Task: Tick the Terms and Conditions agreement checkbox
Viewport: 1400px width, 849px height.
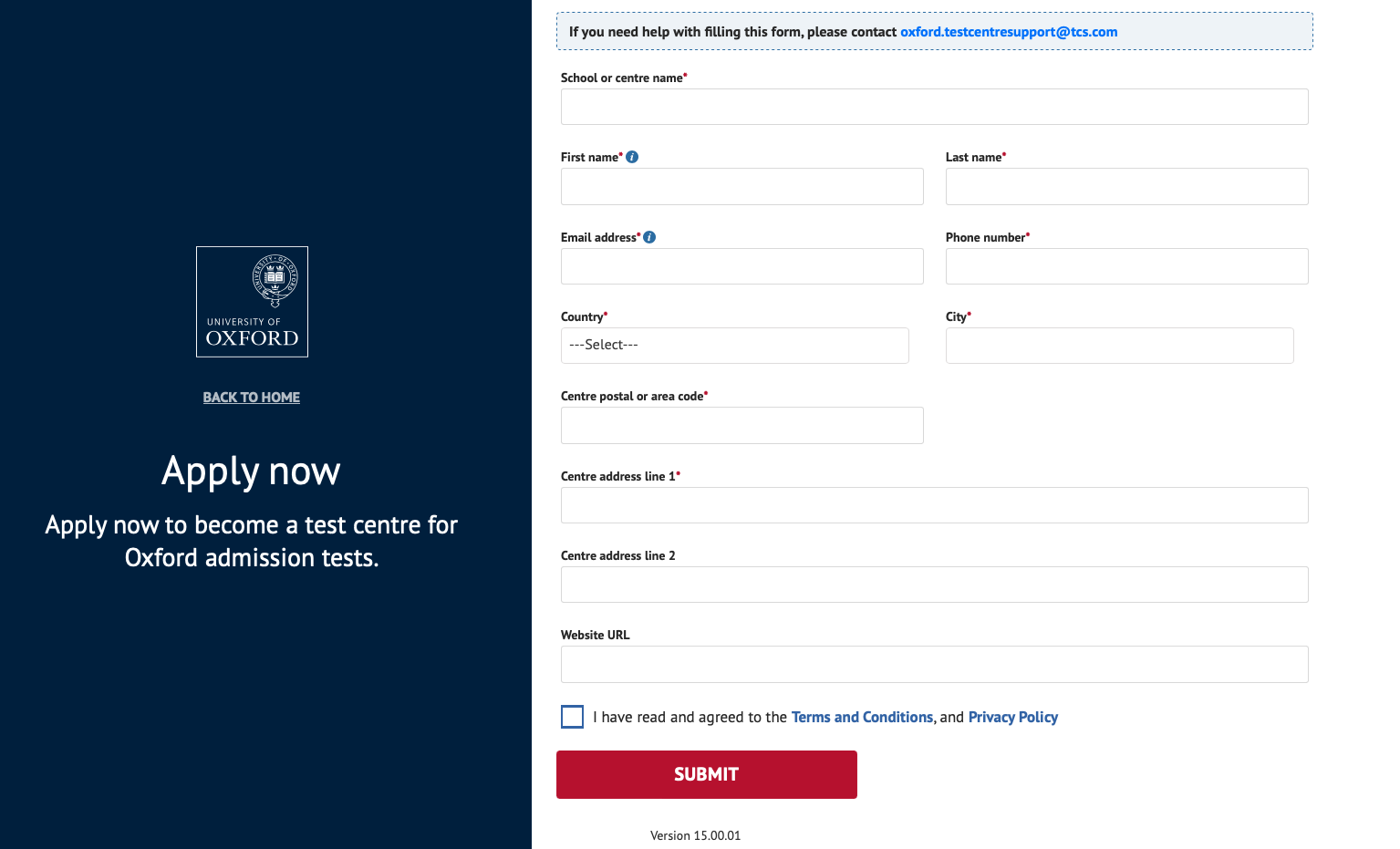Action: tap(572, 717)
